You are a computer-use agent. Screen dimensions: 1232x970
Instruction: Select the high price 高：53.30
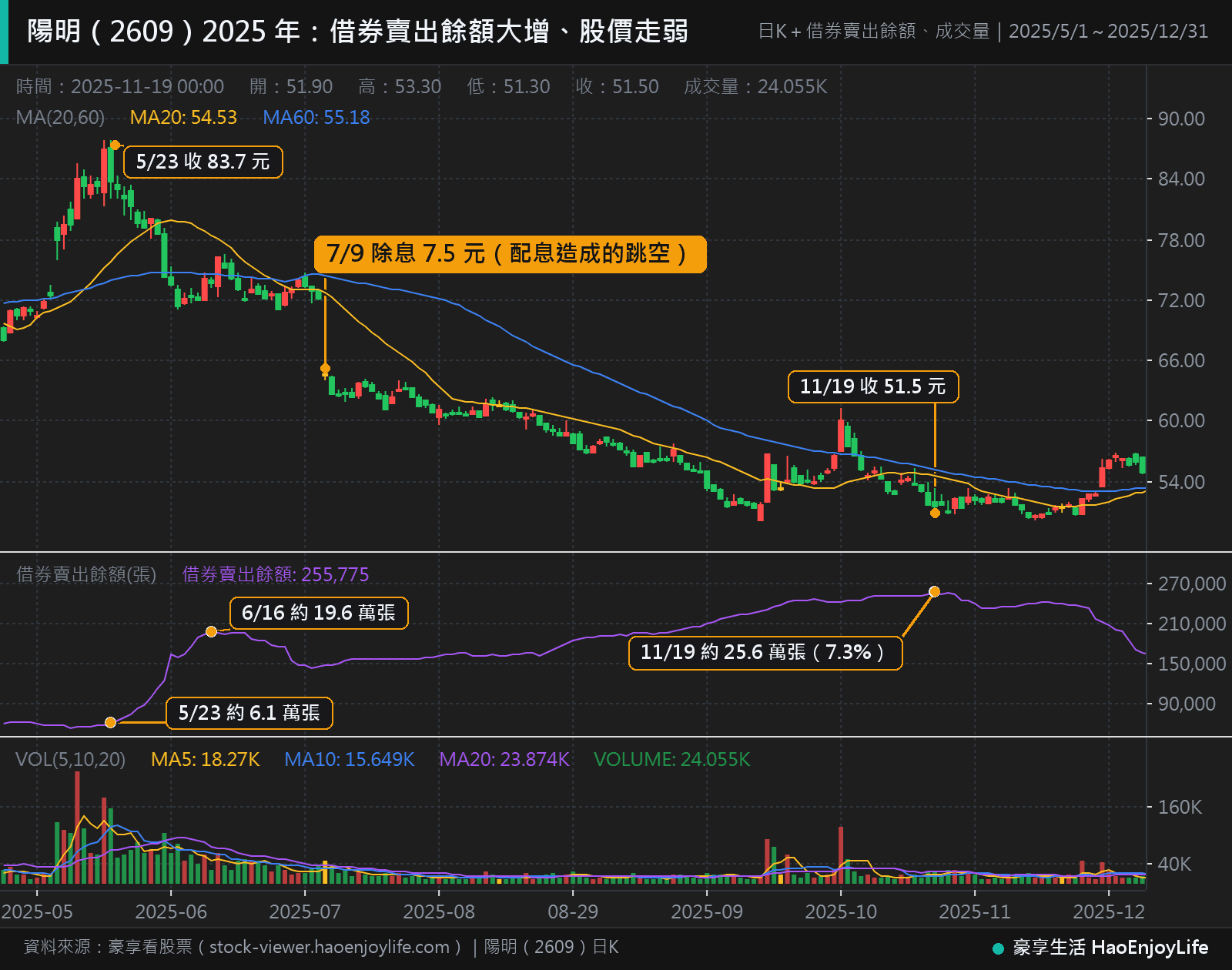coord(400,86)
